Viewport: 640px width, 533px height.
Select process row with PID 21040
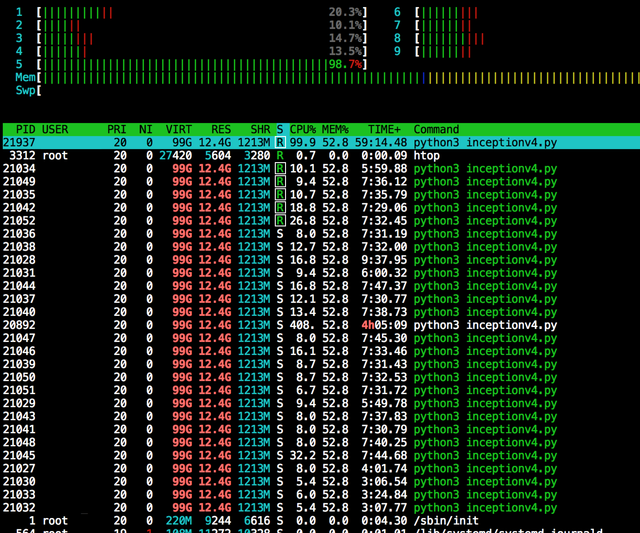[x=320, y=312]
